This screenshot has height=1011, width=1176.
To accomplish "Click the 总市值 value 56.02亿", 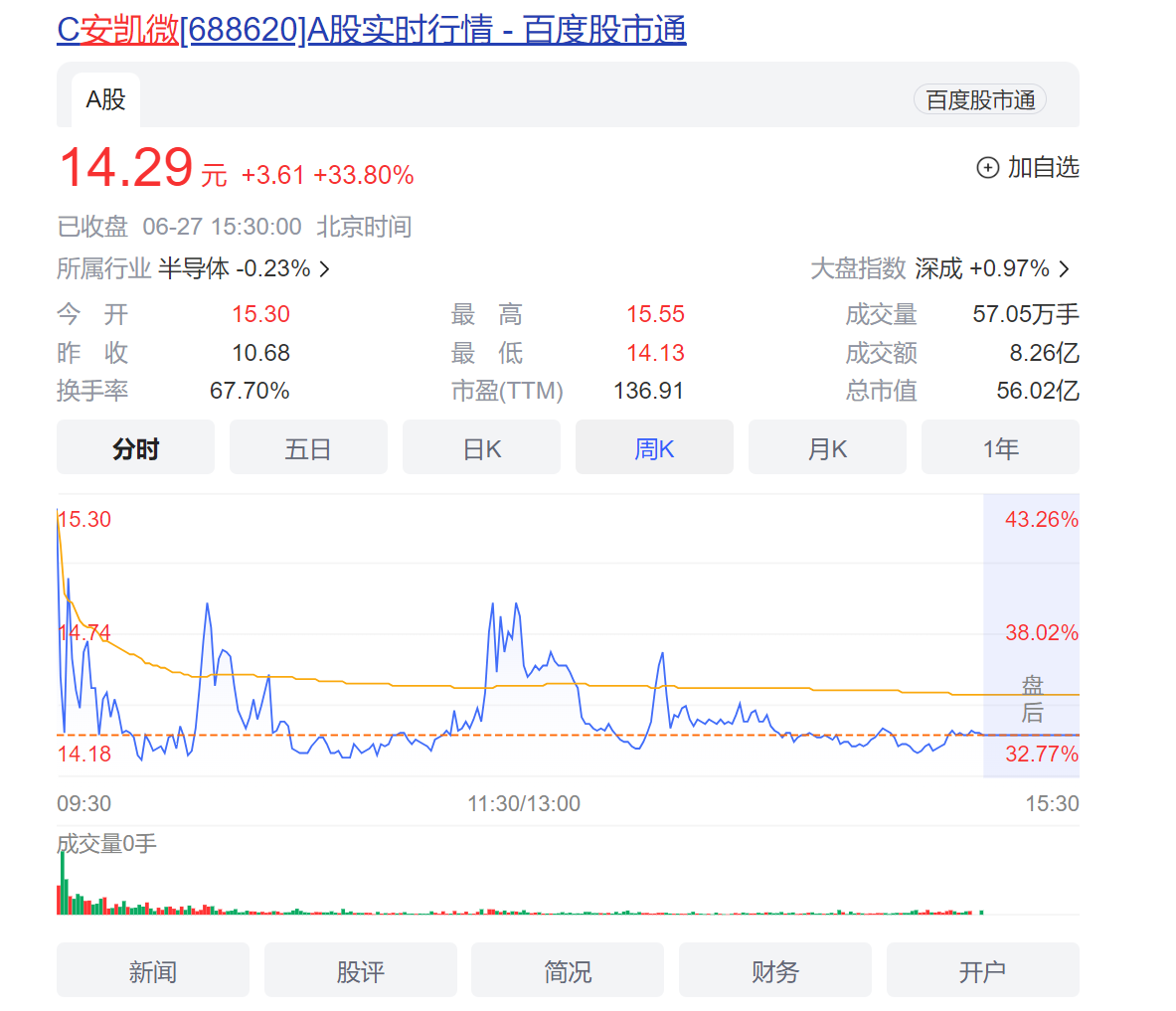I will click(1037, 391).
